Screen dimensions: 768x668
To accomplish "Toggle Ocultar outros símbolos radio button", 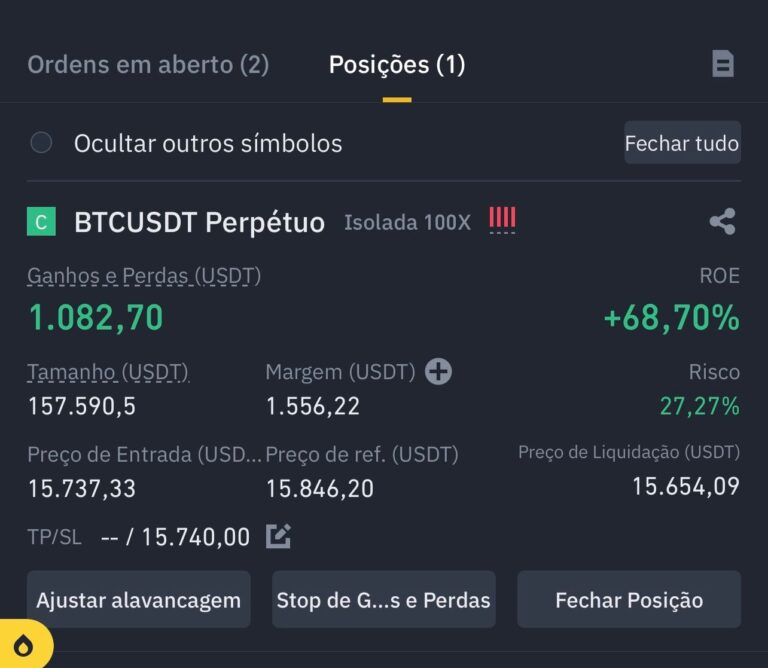I will 41,143.
